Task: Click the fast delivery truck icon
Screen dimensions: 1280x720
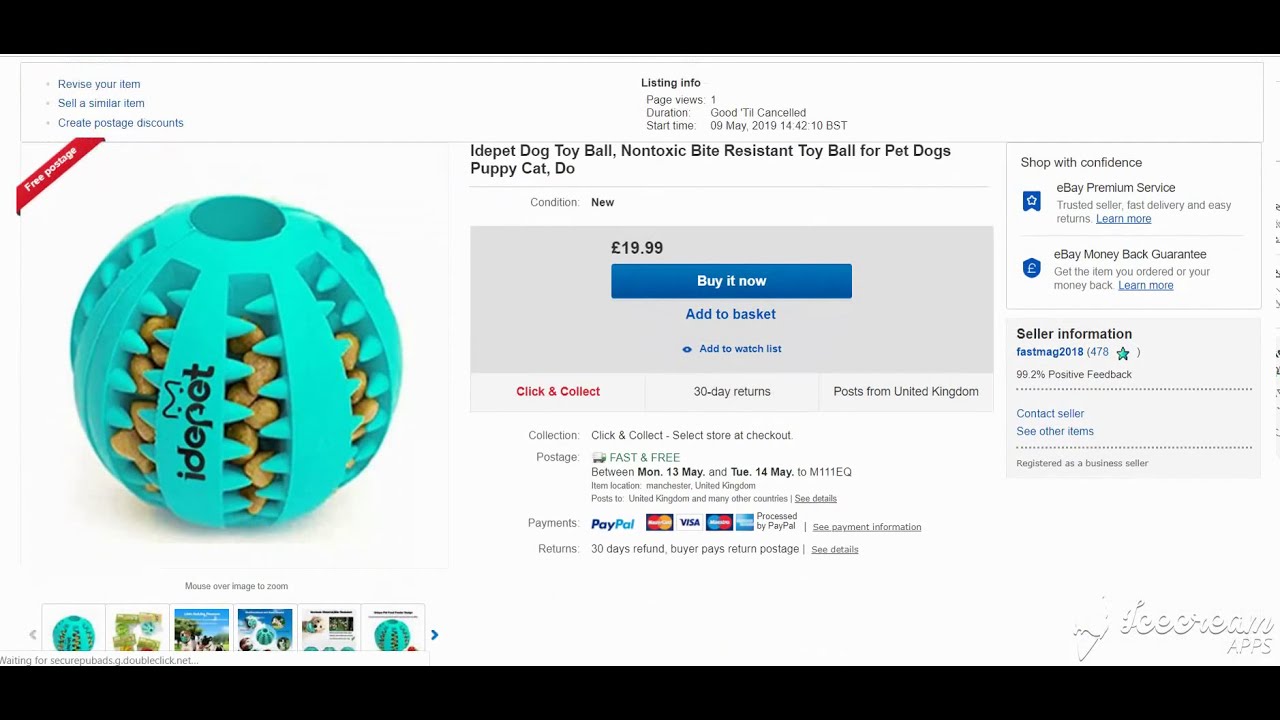Action: coord(599,458)
